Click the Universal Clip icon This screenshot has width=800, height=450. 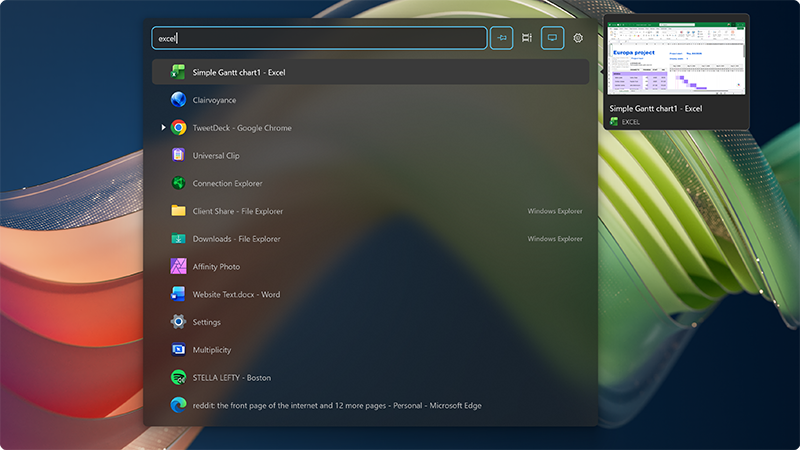(x=178, y=155)
